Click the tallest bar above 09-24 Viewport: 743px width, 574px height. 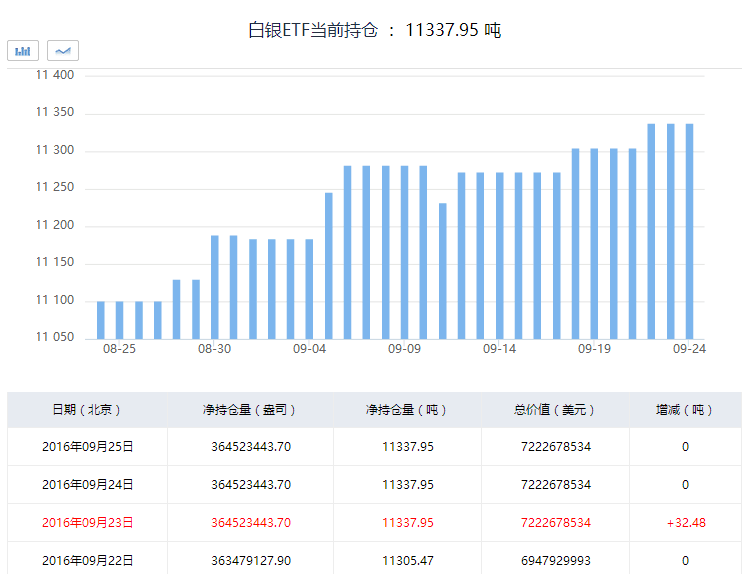pos(689,231)
